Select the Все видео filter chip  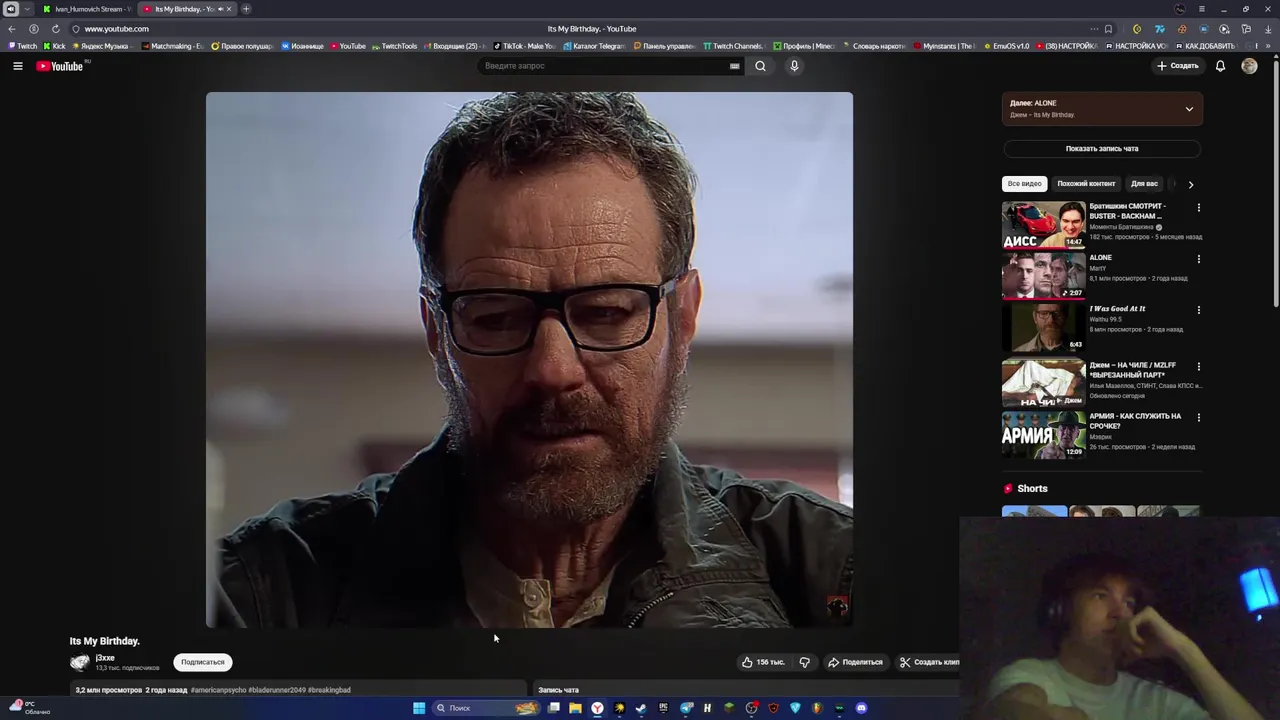(x=1024, y=184)
